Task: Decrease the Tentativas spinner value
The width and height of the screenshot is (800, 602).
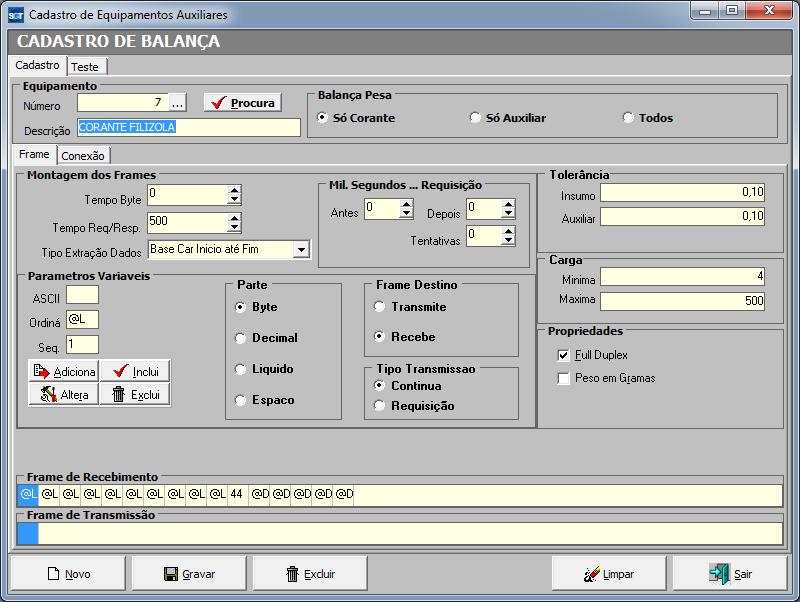Action: pyautogui.click(x=508, y=241)
